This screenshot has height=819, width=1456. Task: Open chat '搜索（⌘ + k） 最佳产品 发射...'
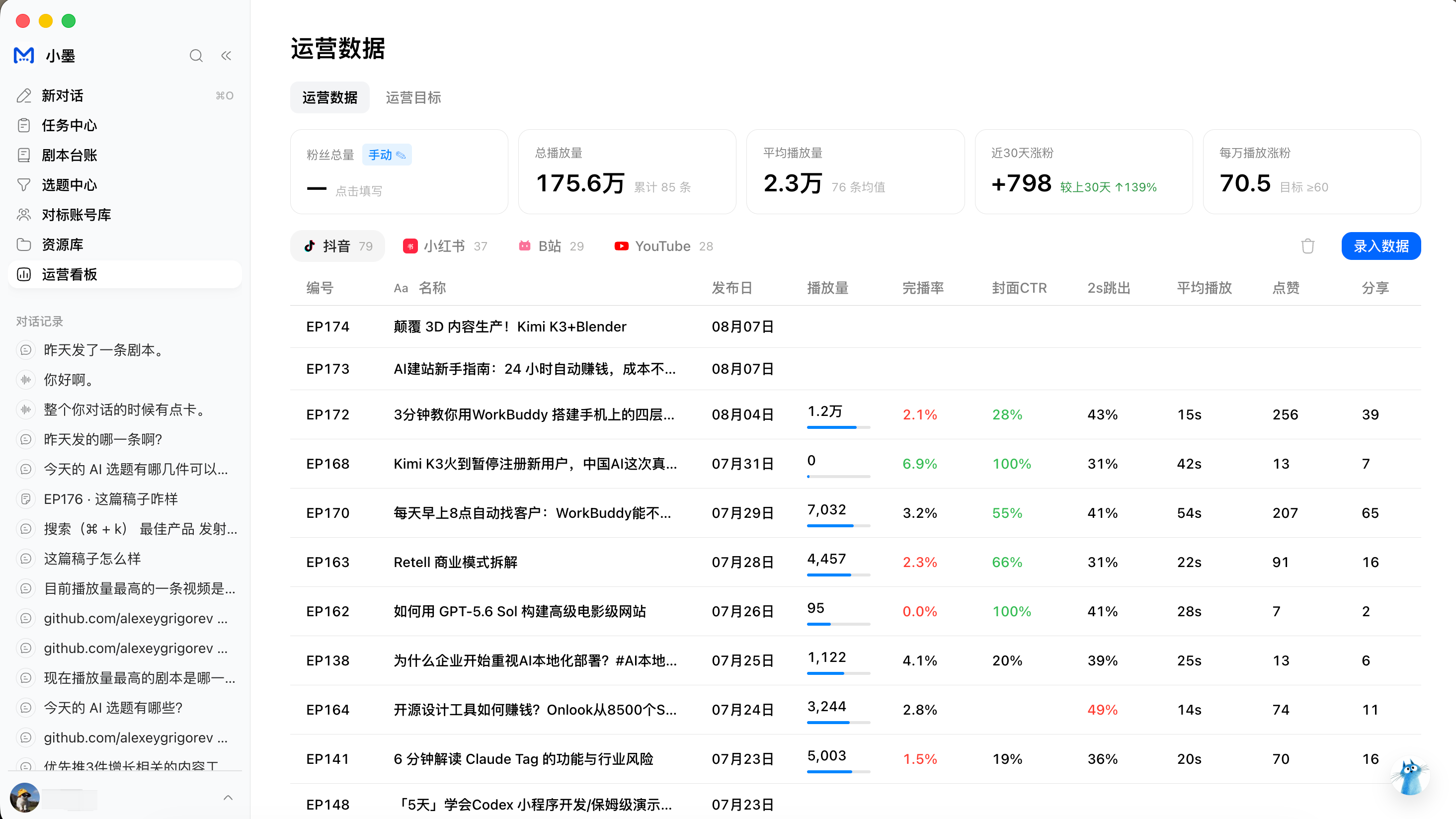(x=125, y=529)
